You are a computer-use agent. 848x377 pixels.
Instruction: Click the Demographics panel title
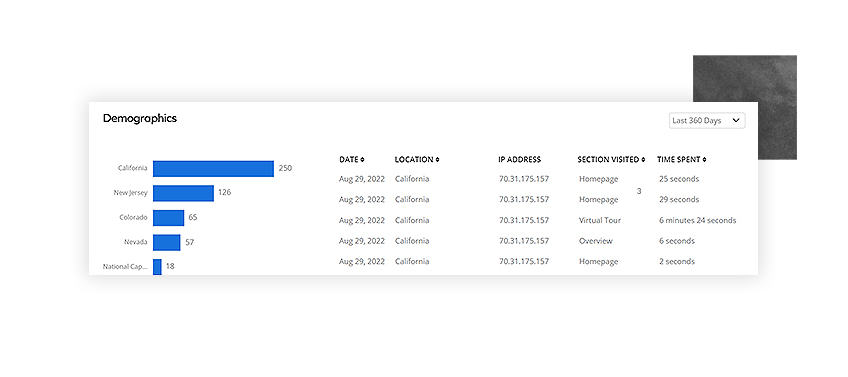[140, 118]
